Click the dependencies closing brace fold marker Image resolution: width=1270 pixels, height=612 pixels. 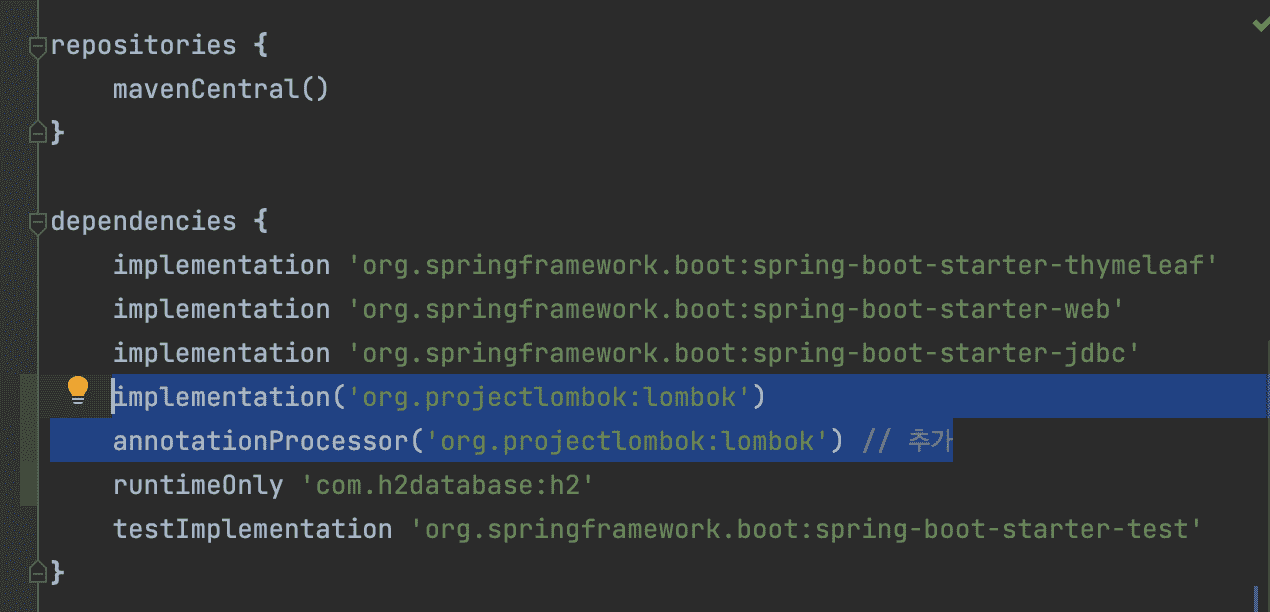[38, 572]
